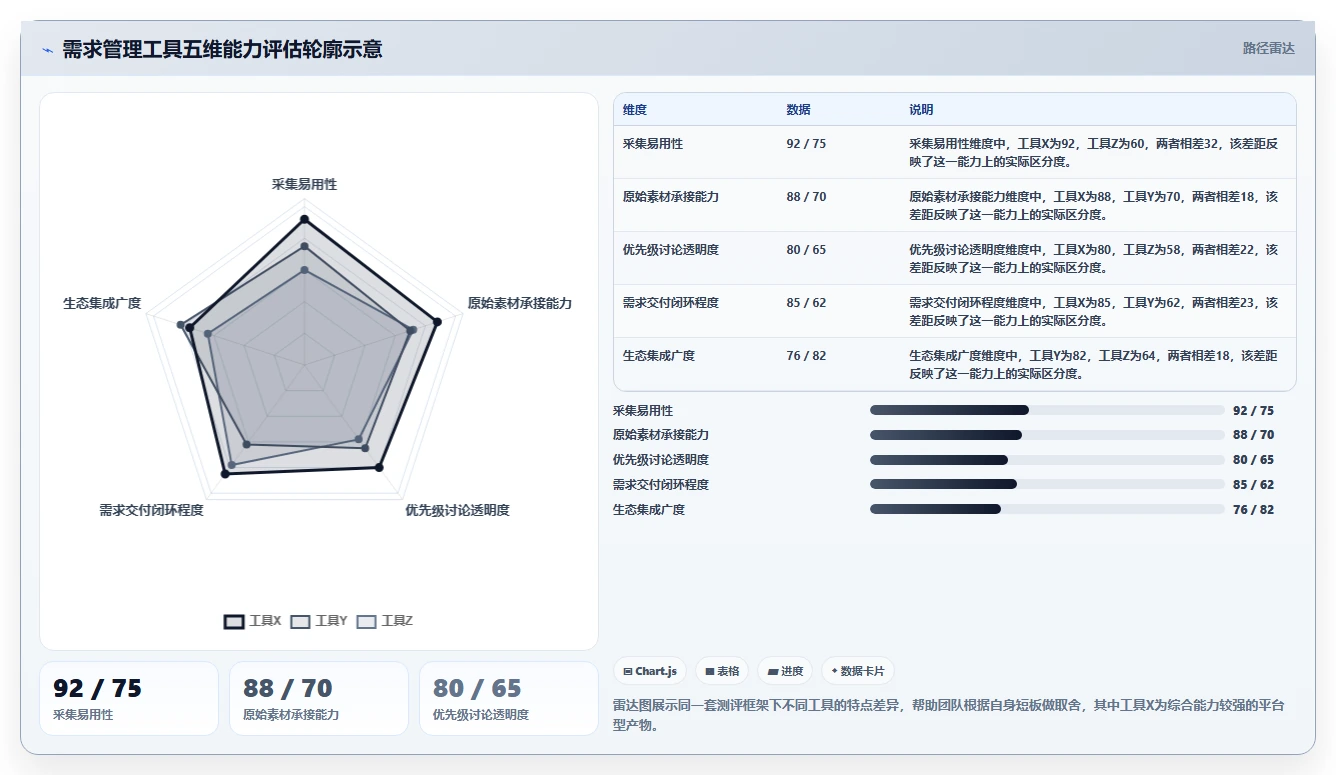Click 工具X data point on 原始素材承接能力 axis
The width and height of the screenshot is (1336, 775).
pos(437,322)
